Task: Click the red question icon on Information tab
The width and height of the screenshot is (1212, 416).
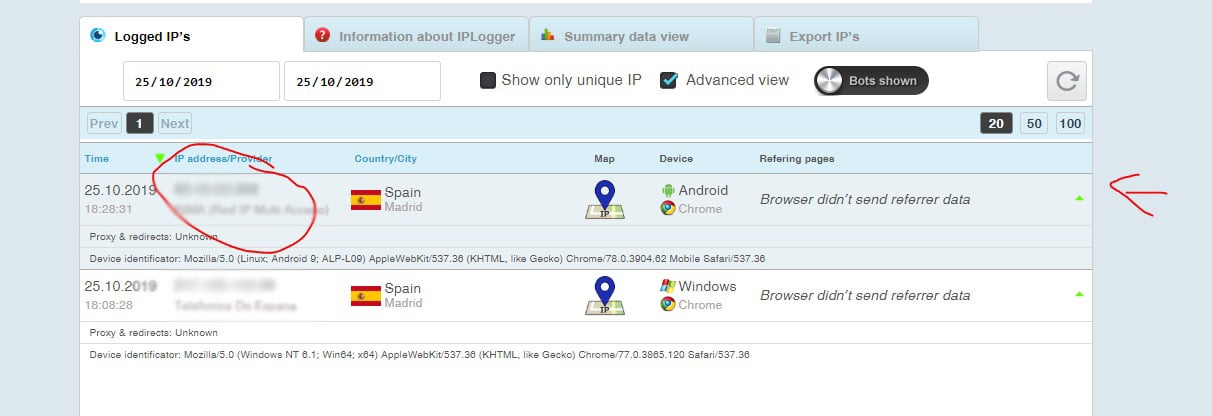Action: point(322,35)
